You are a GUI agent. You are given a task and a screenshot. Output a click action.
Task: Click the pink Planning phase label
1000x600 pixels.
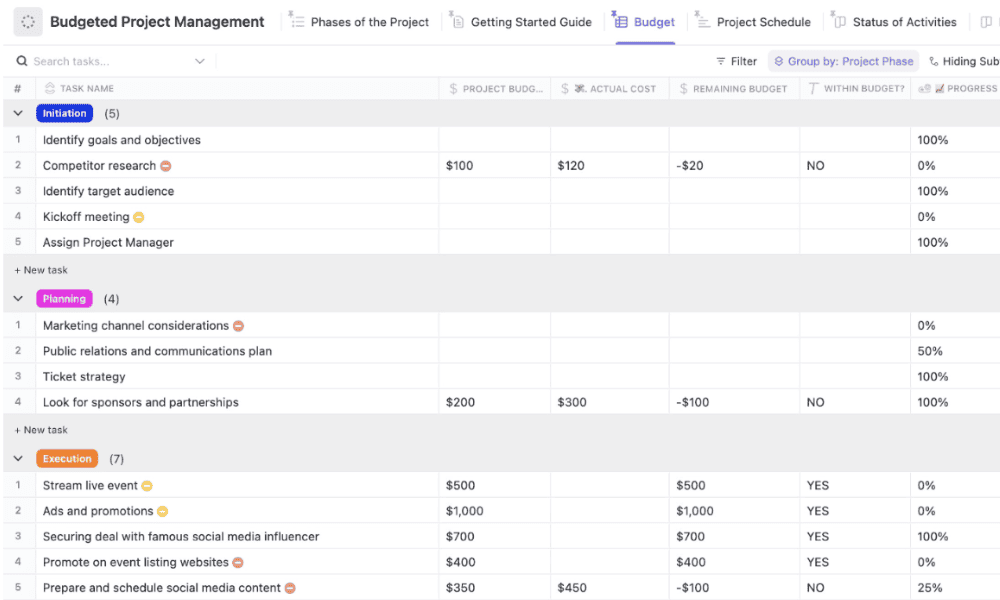[x=64, y=299]
